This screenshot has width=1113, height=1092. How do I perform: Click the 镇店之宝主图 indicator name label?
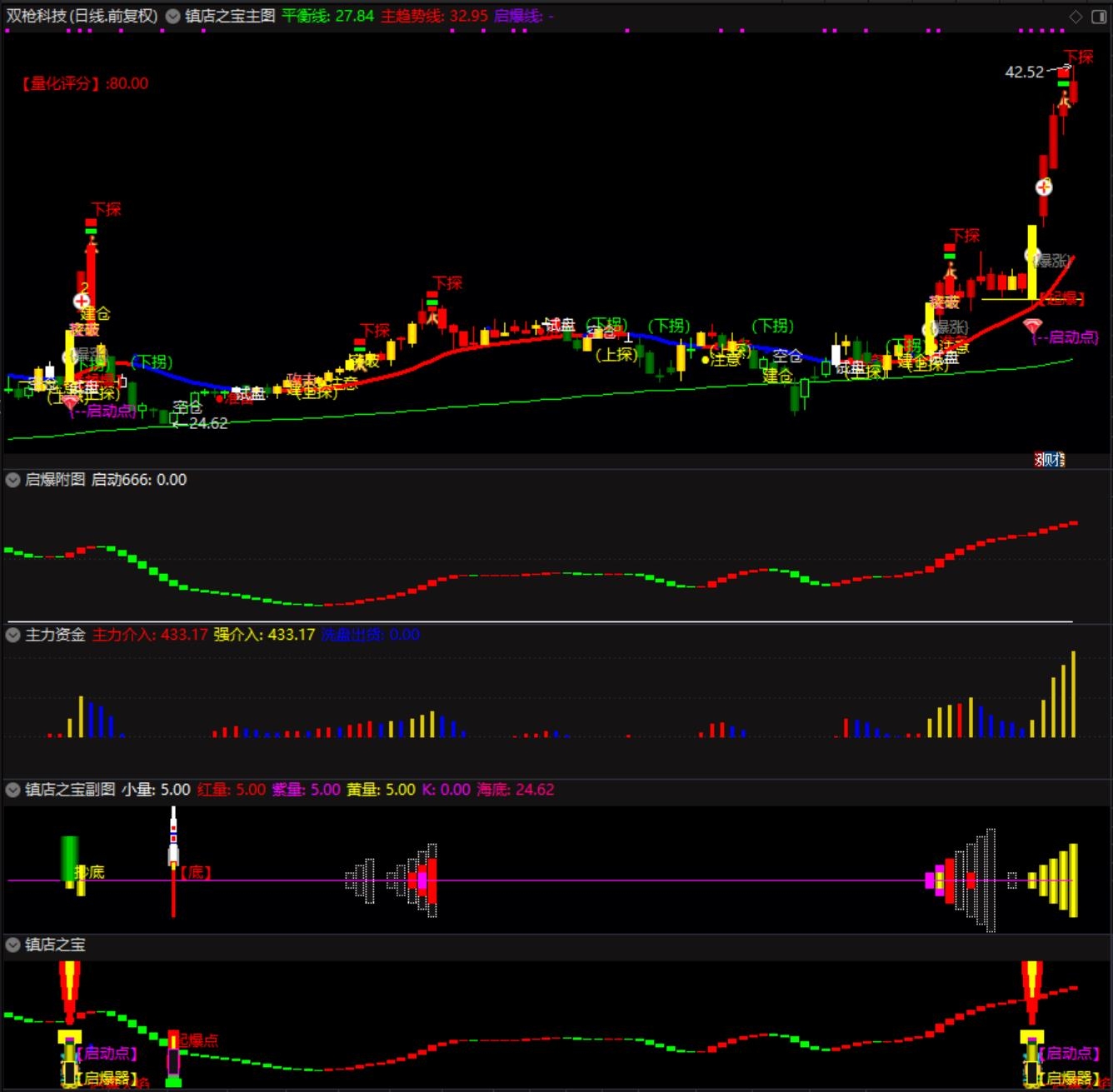tap(230, 16)
